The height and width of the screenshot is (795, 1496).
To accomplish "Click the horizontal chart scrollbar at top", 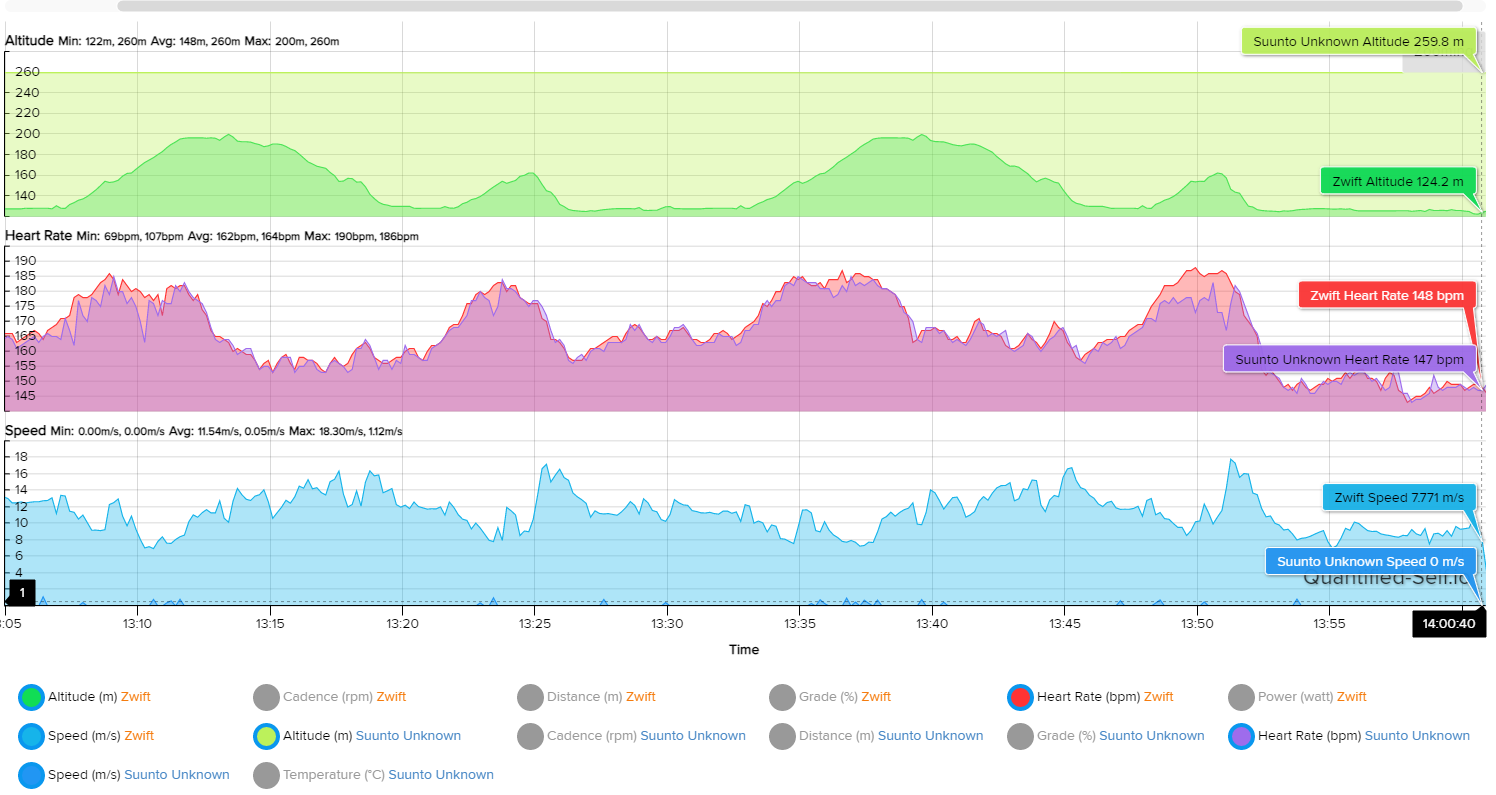I will (x=789, y=6).
